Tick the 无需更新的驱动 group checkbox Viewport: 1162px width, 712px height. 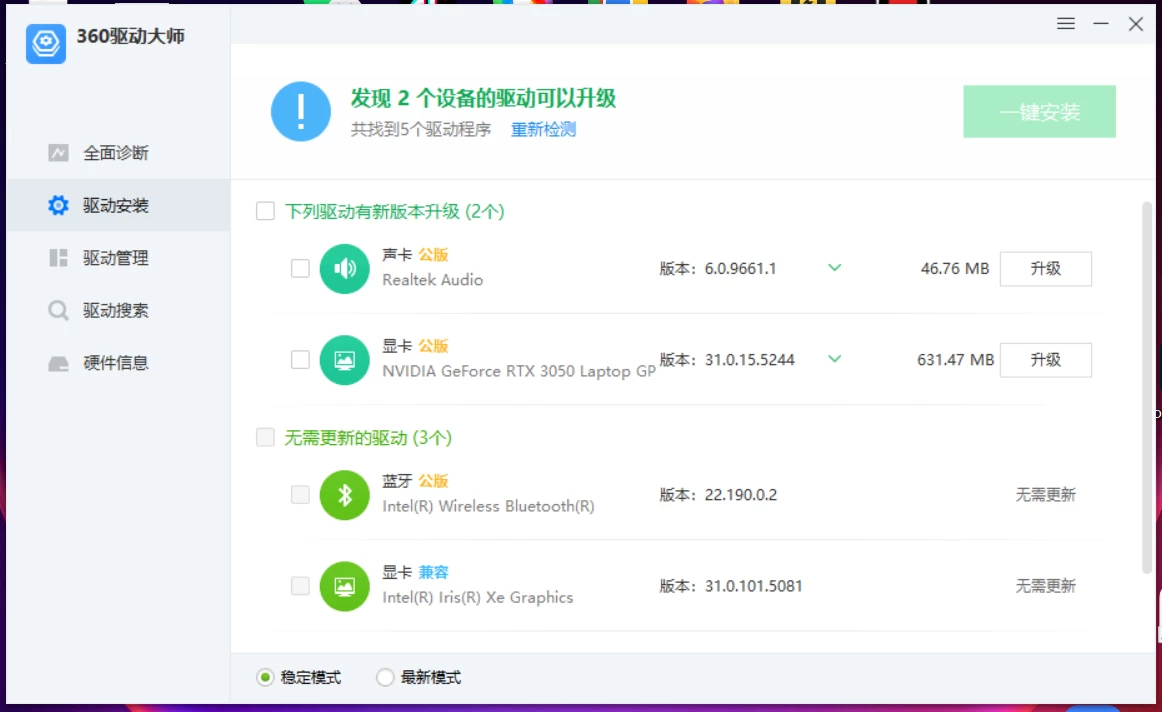tap(265, 437)
